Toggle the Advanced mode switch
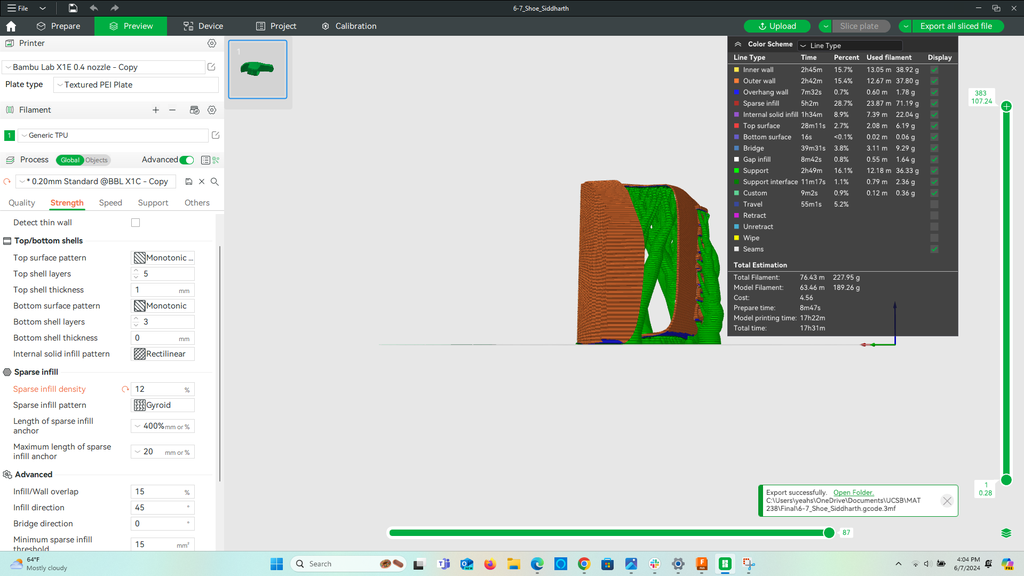Image resolution: width=1024 pixels, height=576 pixels. coord(186,160)
